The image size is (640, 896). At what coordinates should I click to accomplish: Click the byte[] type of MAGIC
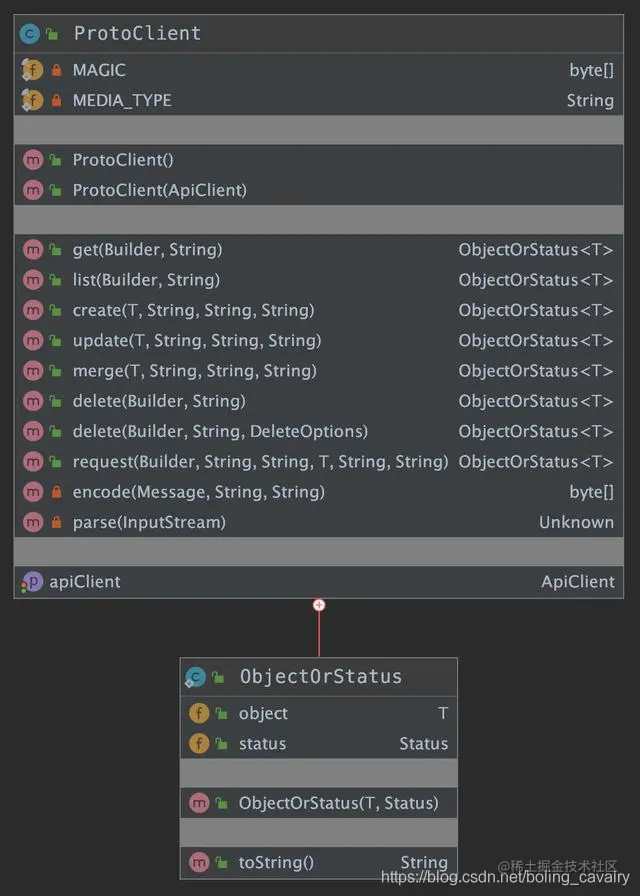(591, 70)
